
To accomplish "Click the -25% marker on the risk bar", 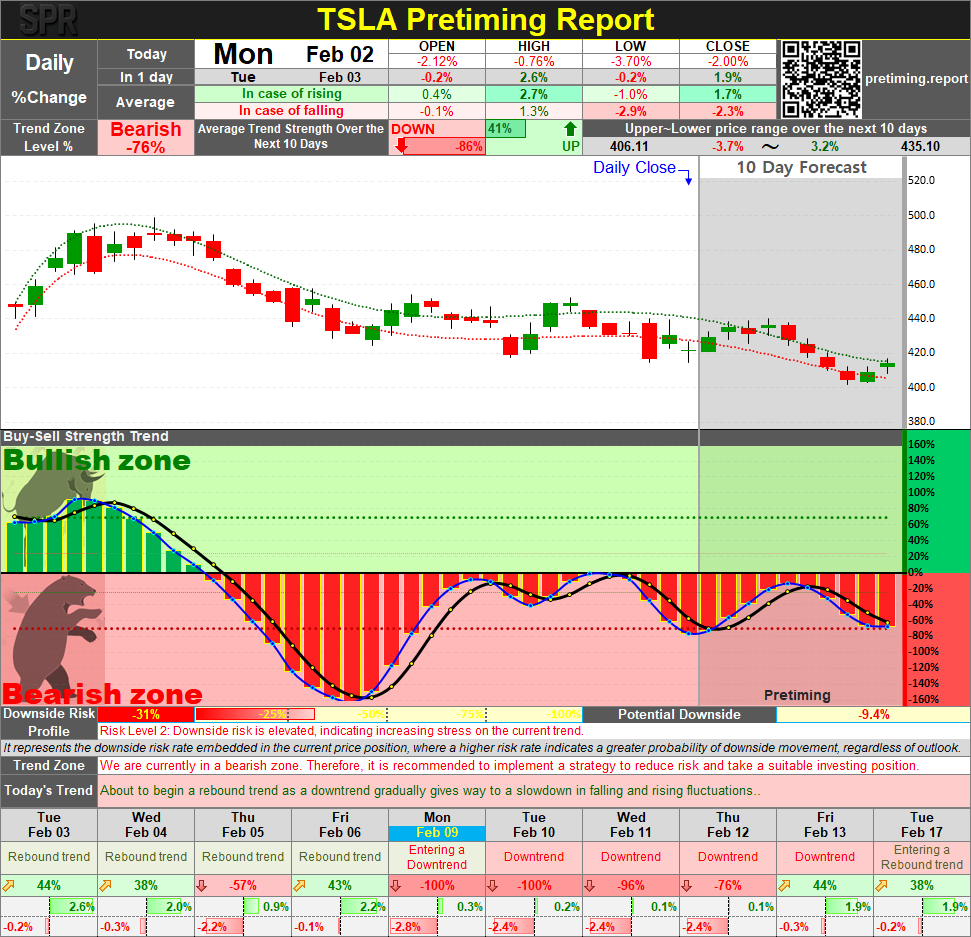I will tap(273, 714).
